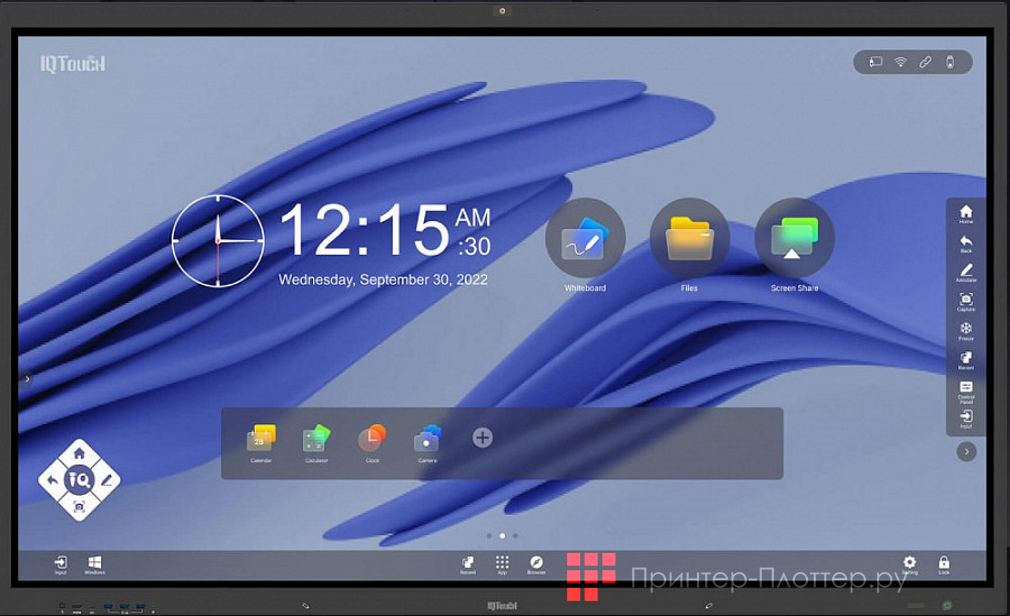Screen dimensions: 1010x616
Task: Toggle Freeze screen in the right sidebar
Action: point(966,330)
